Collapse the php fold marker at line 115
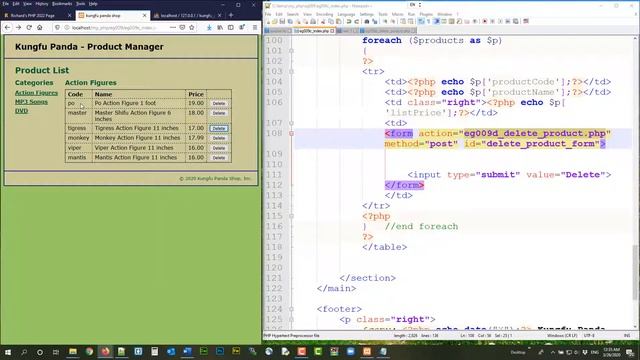 point(291,216)
